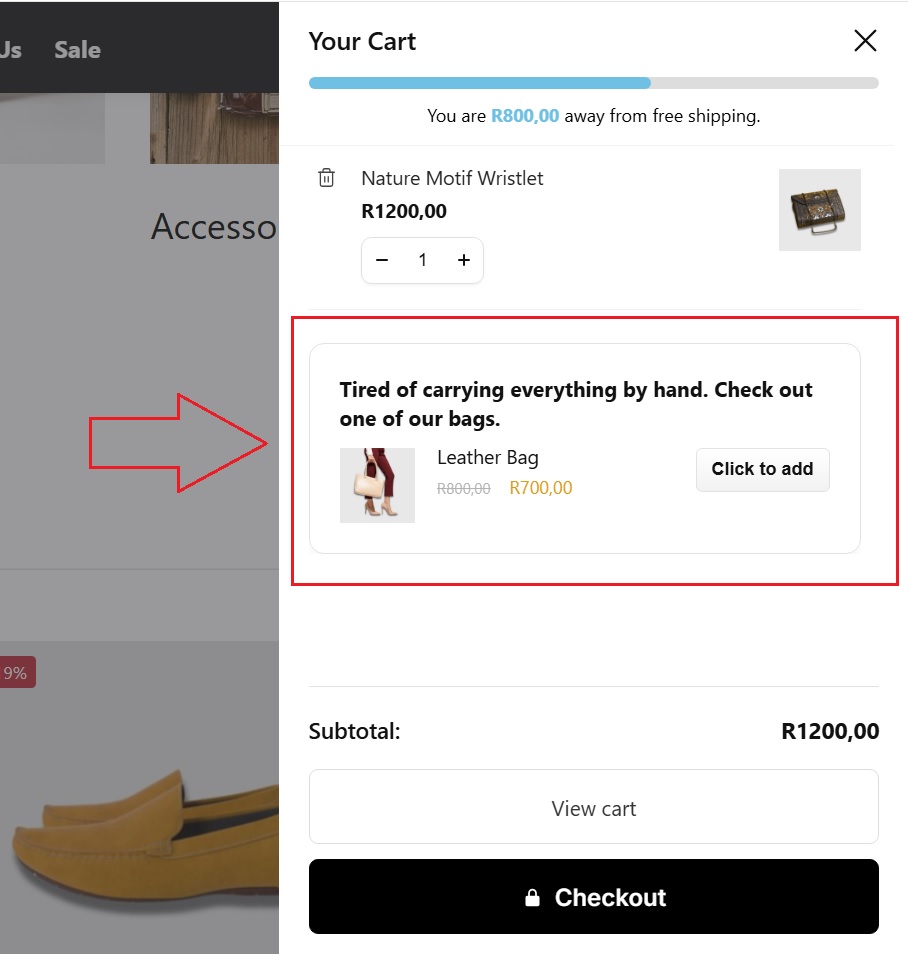Remove Nature Motif Wristlet with trash icon
The image size is (914, 954).
pyautogui.click(x=326, y=178)
